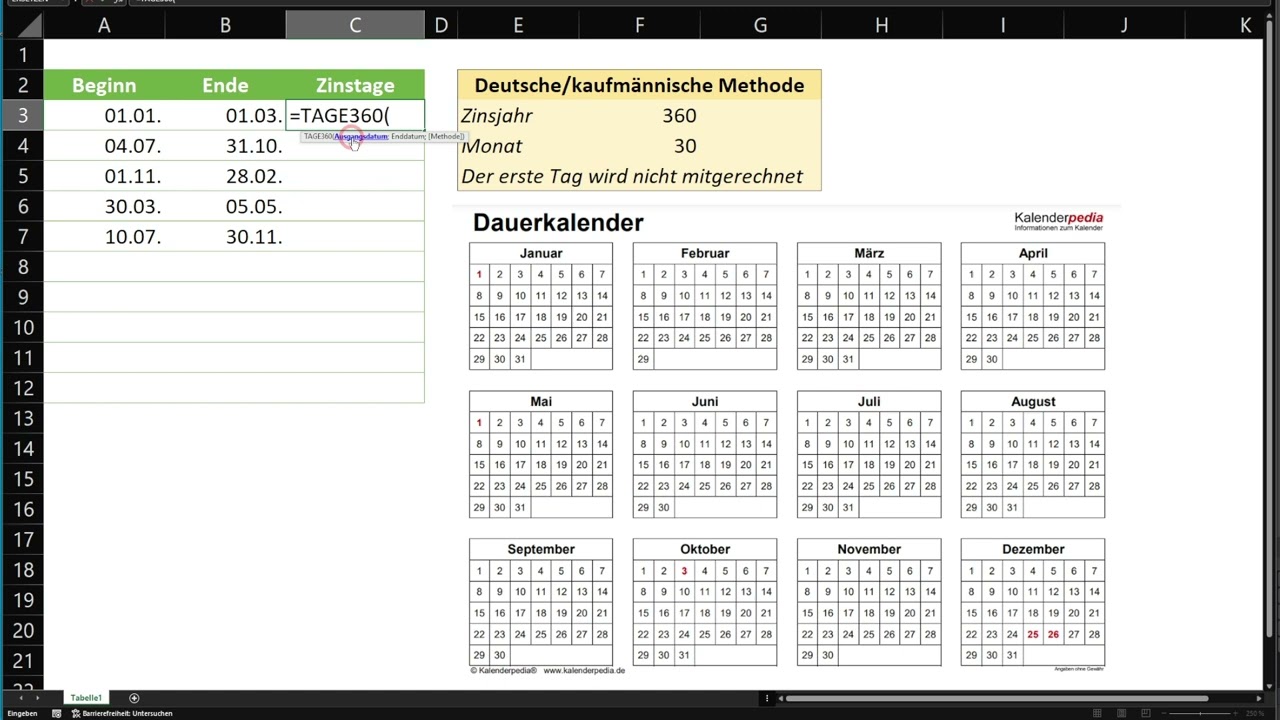This screenshot has width=1280, height=720.
Task: Click the zoom in plus icon
Action: (x=1235, y=713)
